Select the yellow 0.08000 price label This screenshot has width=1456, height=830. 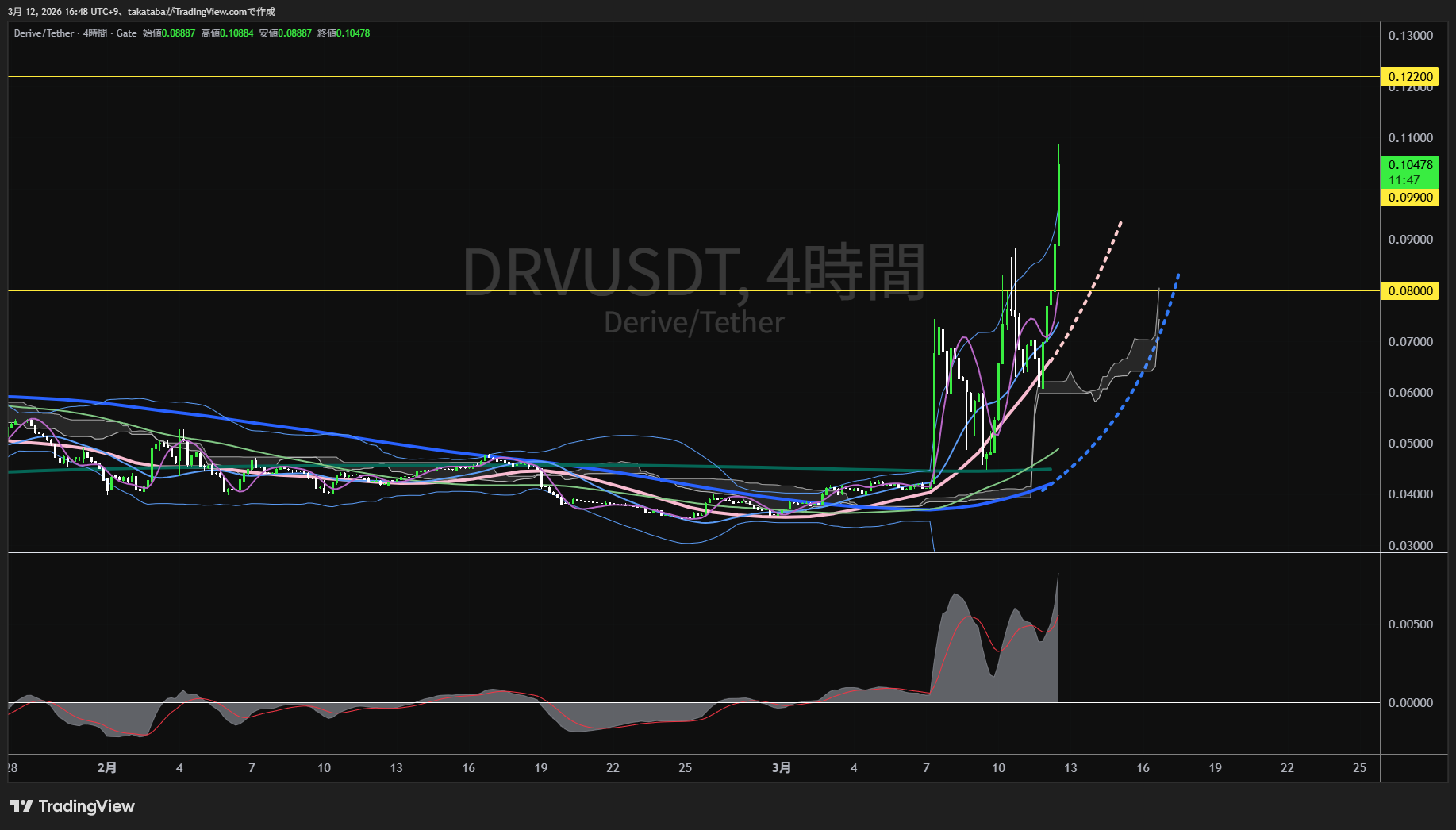(1410, 291)
